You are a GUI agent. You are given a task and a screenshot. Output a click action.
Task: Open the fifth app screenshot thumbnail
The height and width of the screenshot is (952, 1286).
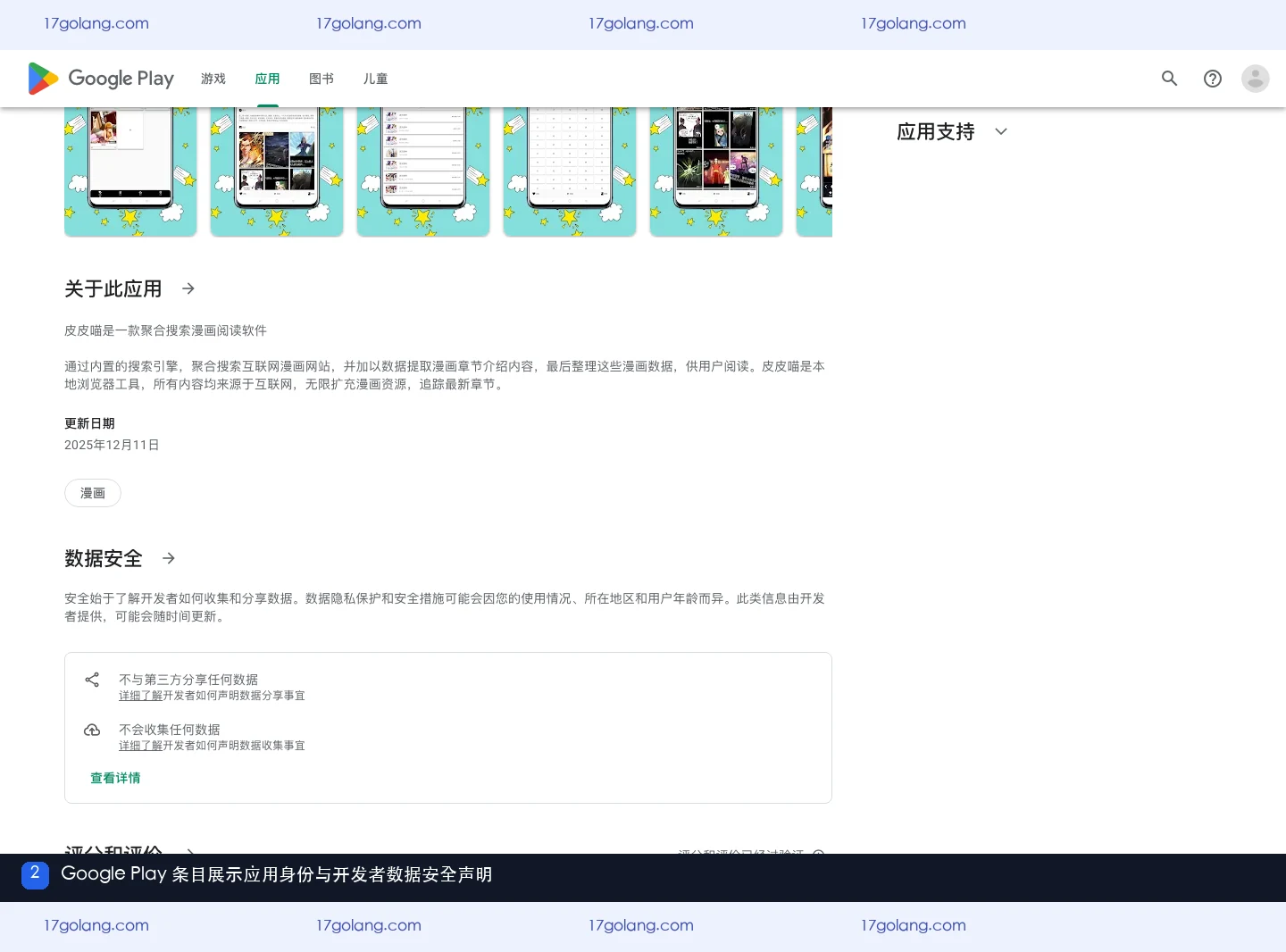pos(716,171)
